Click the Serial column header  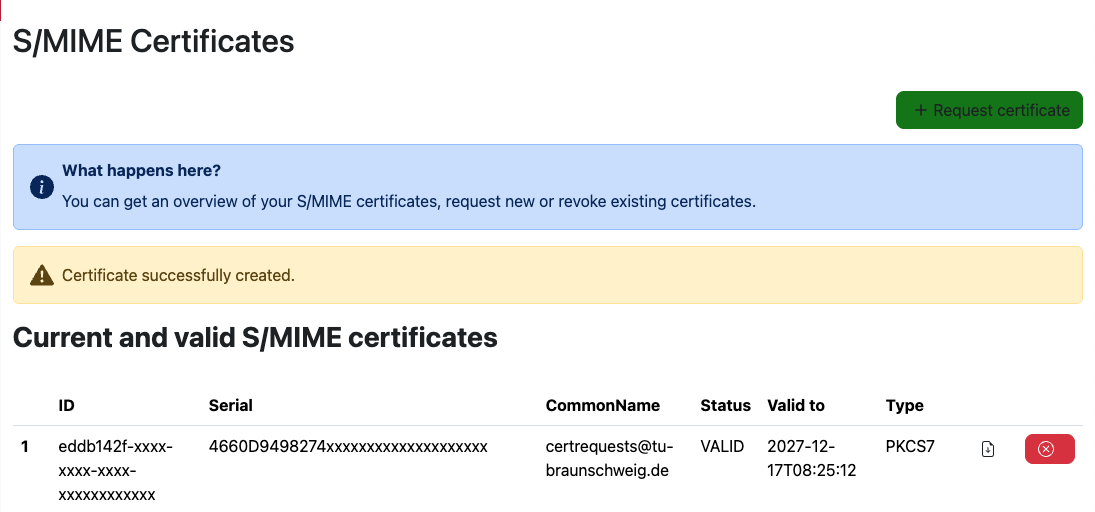[x=230, y=405]
